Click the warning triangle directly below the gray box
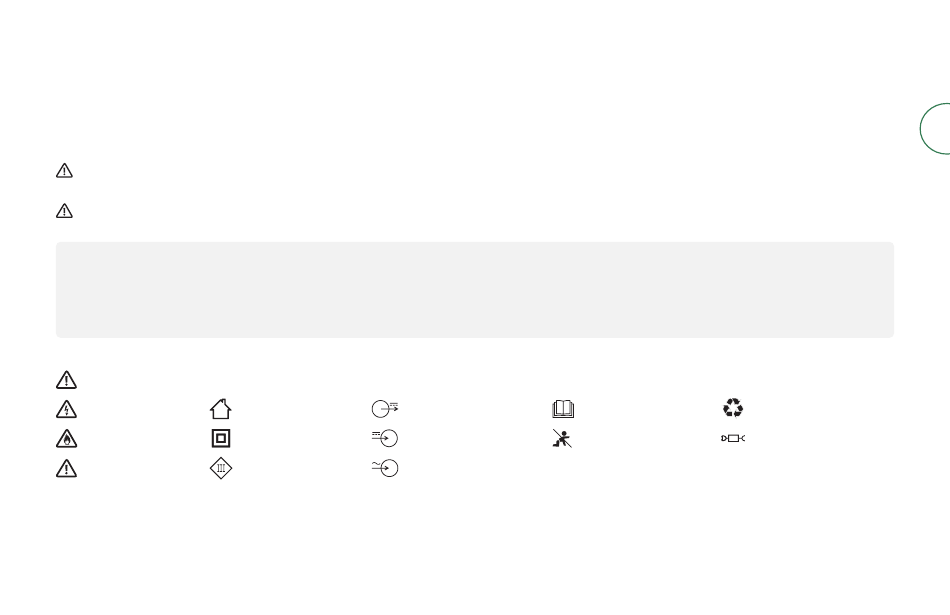Viewport: 950px width, 615px height. tap(65, 380)
